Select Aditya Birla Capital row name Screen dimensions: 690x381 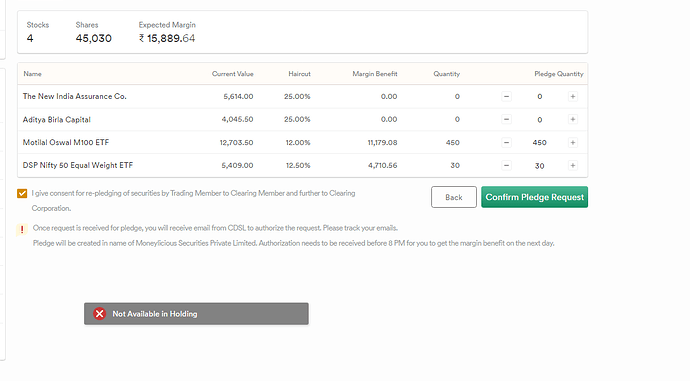(56, 120)
